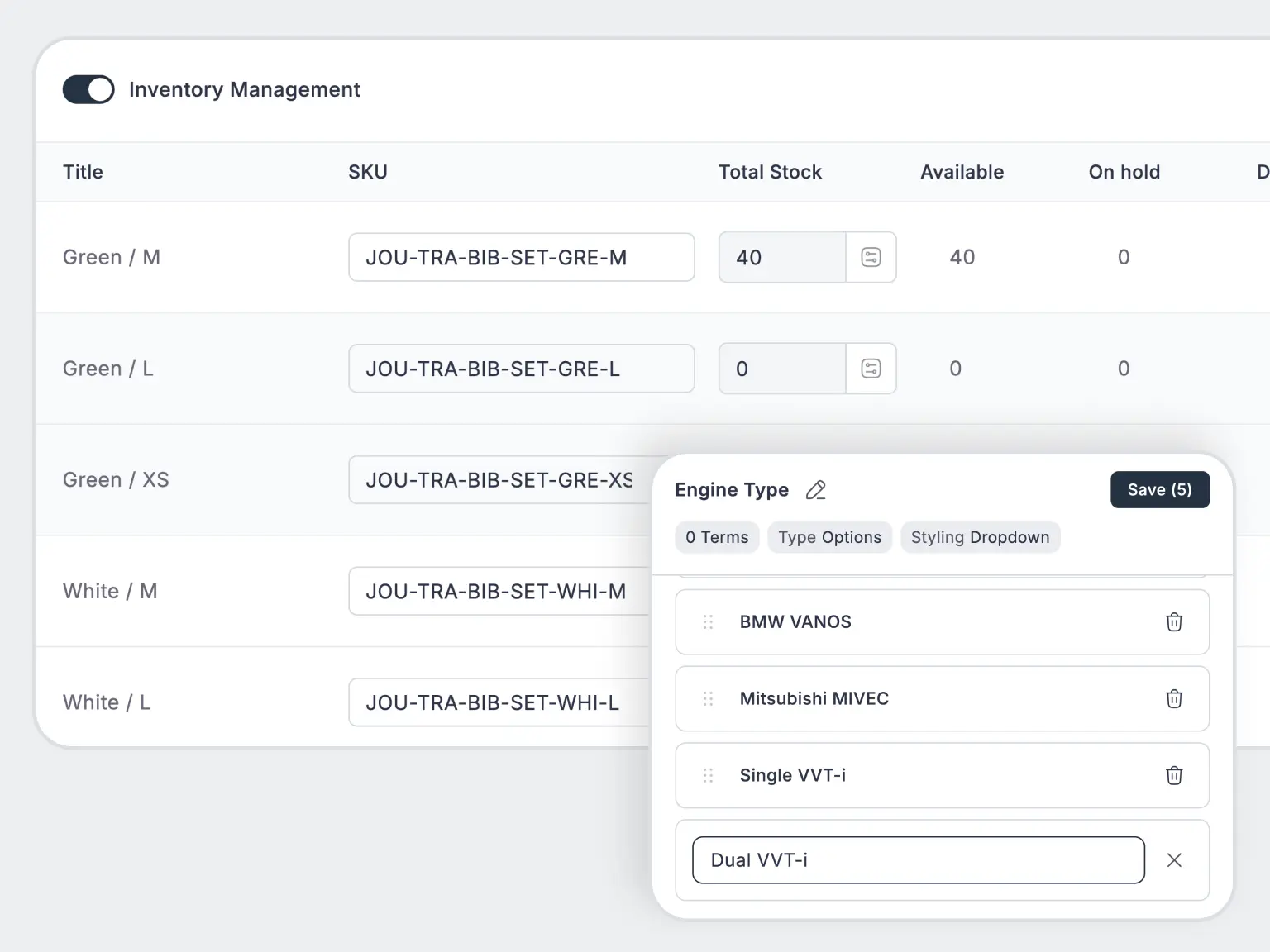Cancel the Dual VVT-i entry with X

coord(1174,860)
